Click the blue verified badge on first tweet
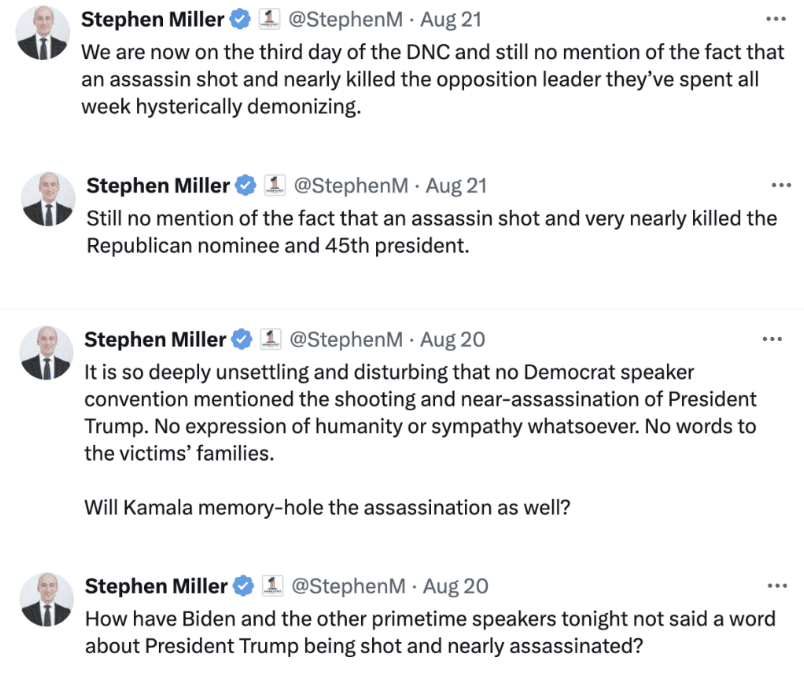 [240, 19]
